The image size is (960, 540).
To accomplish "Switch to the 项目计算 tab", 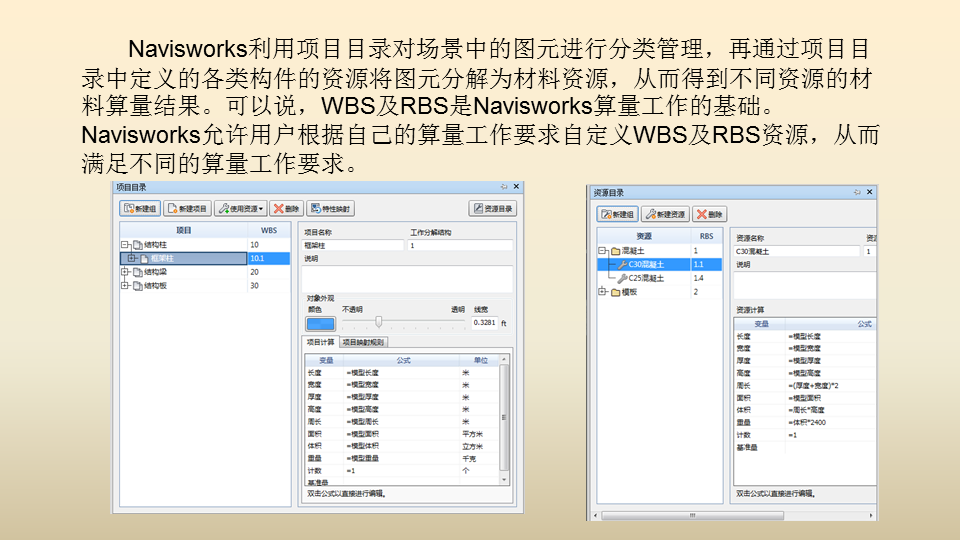I will [x=321, y=342].
